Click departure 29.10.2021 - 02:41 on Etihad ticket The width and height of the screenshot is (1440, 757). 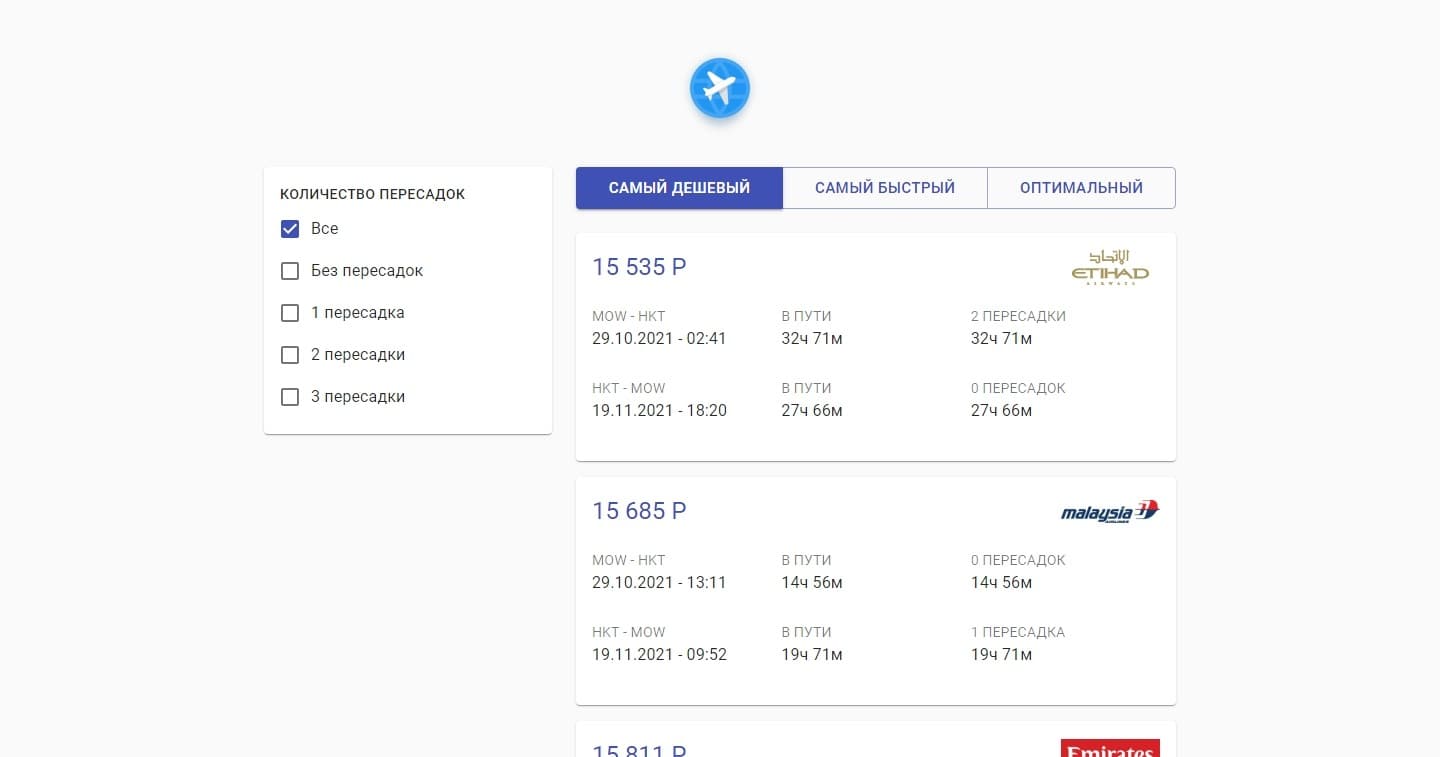coord(659,339)
